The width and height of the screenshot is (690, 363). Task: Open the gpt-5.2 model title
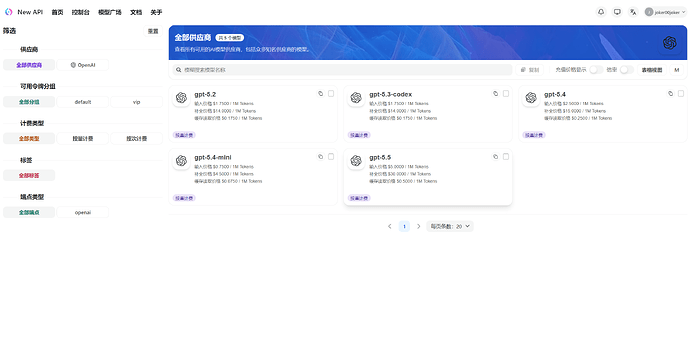point(205,94)
